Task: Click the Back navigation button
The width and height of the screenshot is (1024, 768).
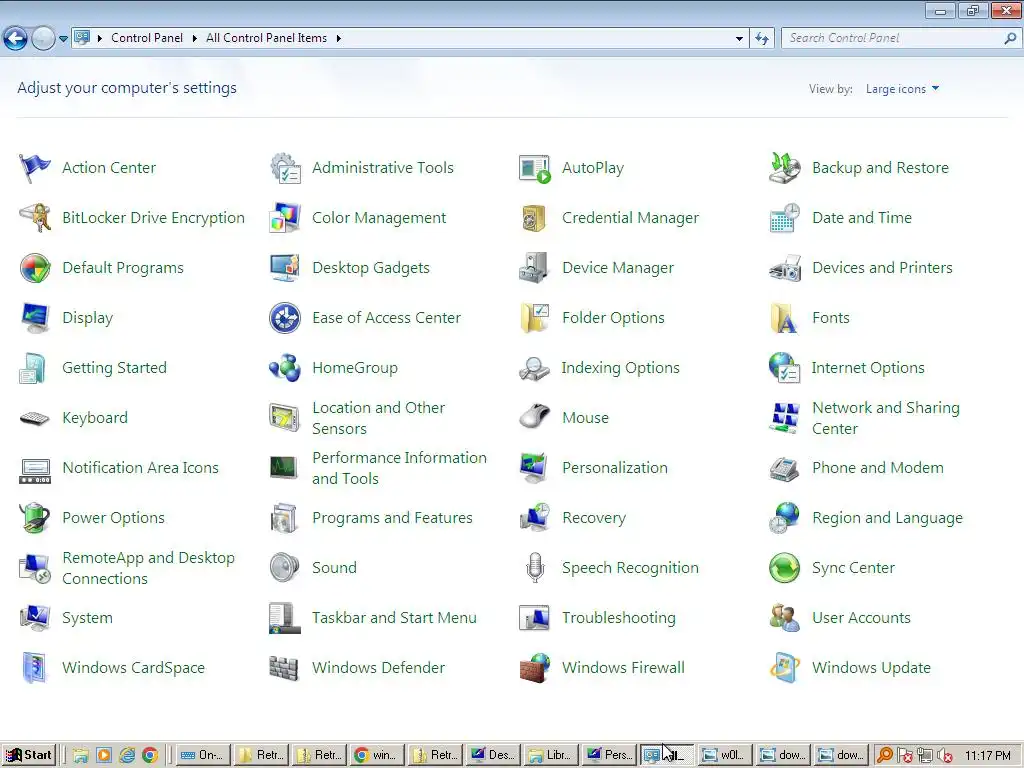Action: click(x=16, y=39)
